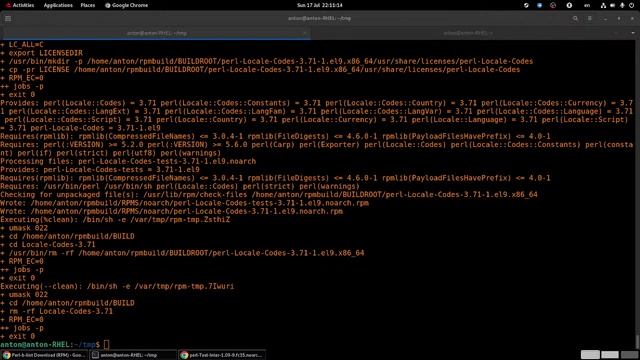640x360 pixels.
Task: Click the terminal search icon
Action: pos(575,18)
